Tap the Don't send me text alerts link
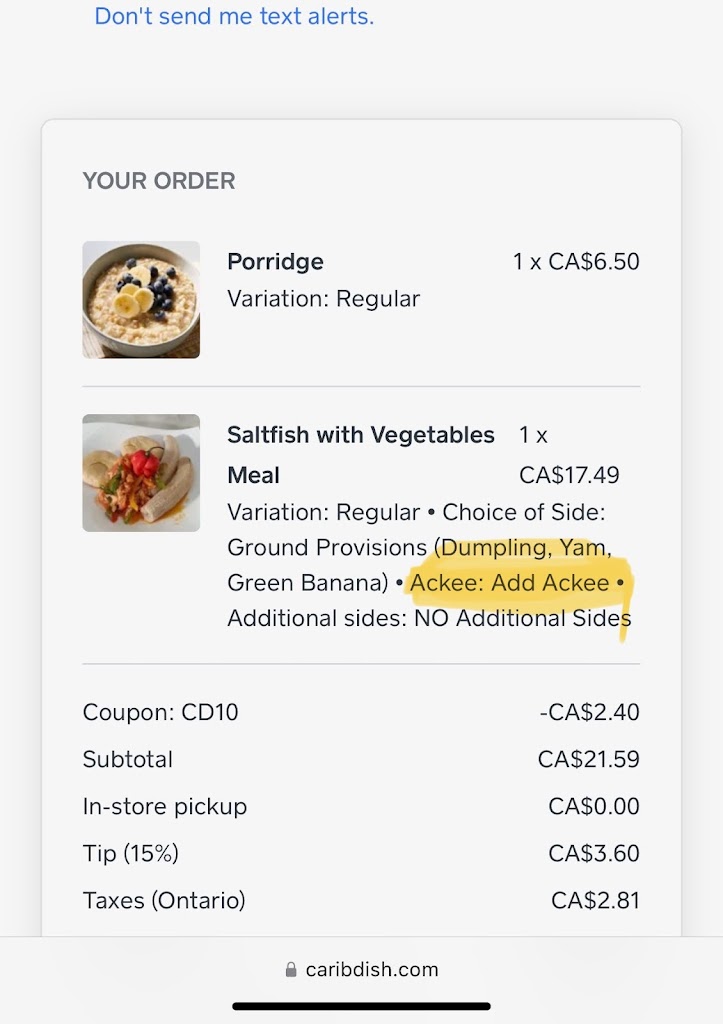This screenshot has height=1024, width=723. (x=234, y=16)
